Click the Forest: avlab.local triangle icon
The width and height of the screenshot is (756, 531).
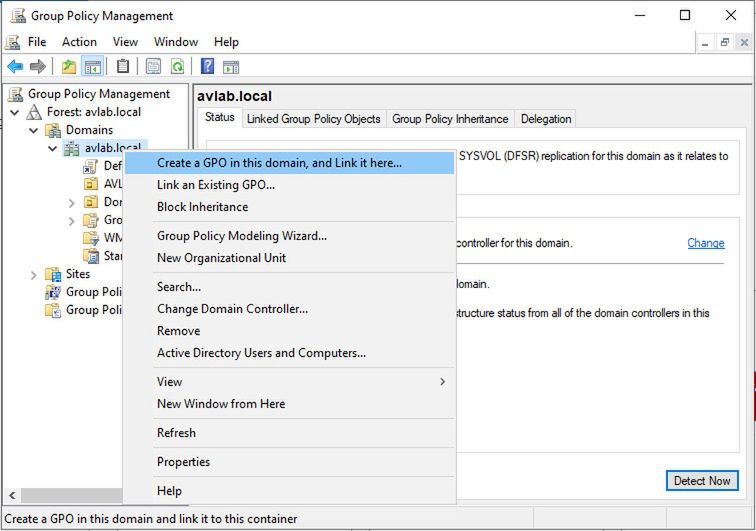point(34,112)
